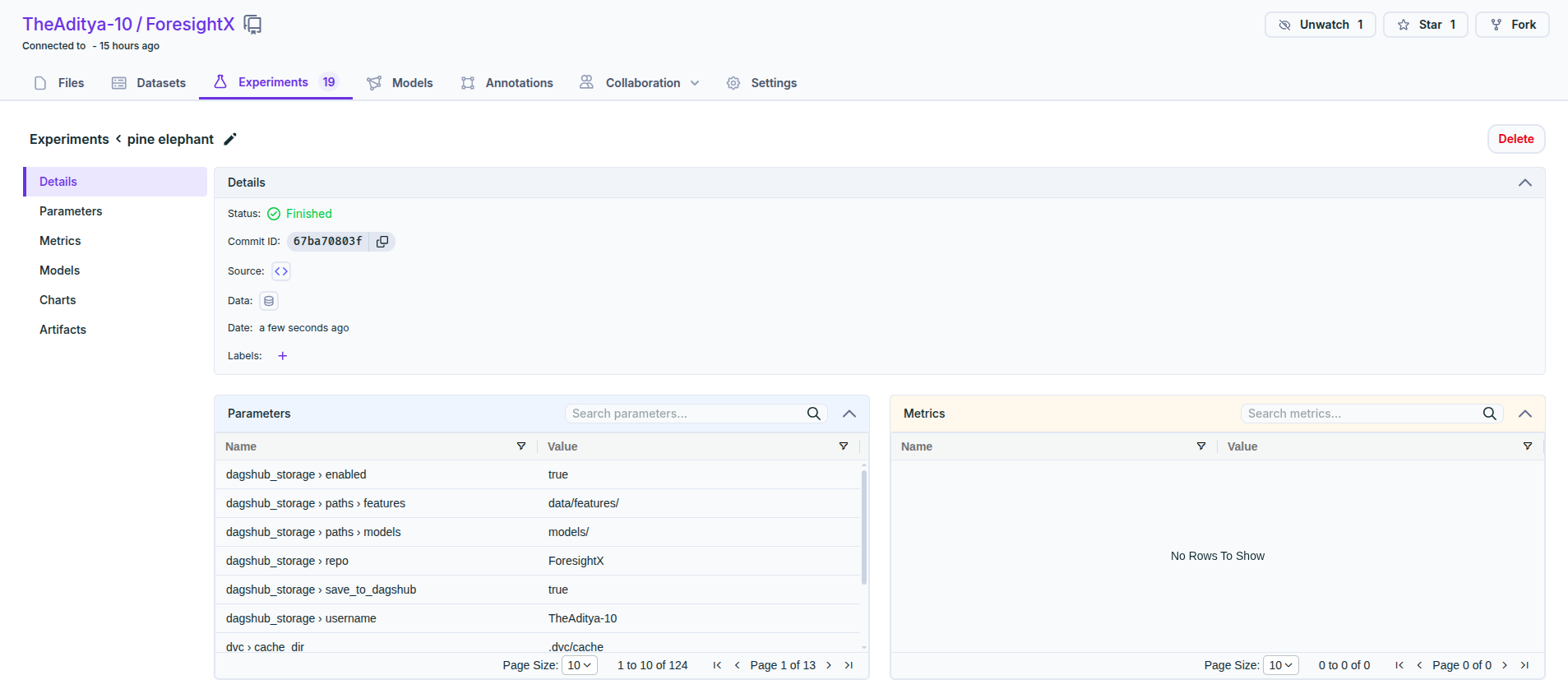Open the Datasets tab
The height and width of the screenshot is (689, 1568).
[149, 83]
